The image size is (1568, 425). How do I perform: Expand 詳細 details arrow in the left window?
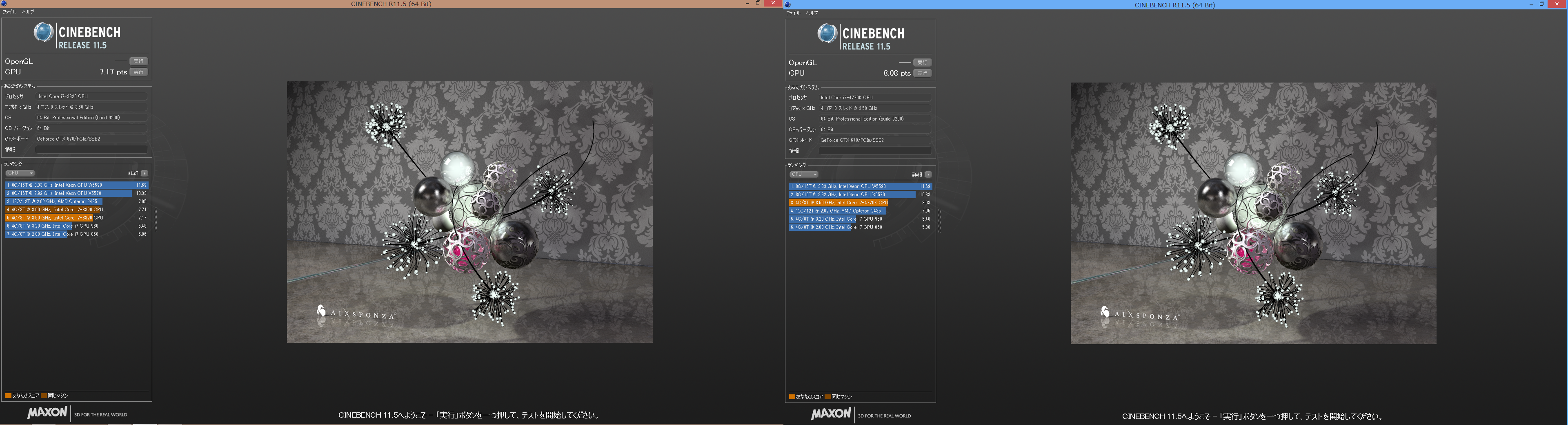pyautogui.click(x=144, y=173)
